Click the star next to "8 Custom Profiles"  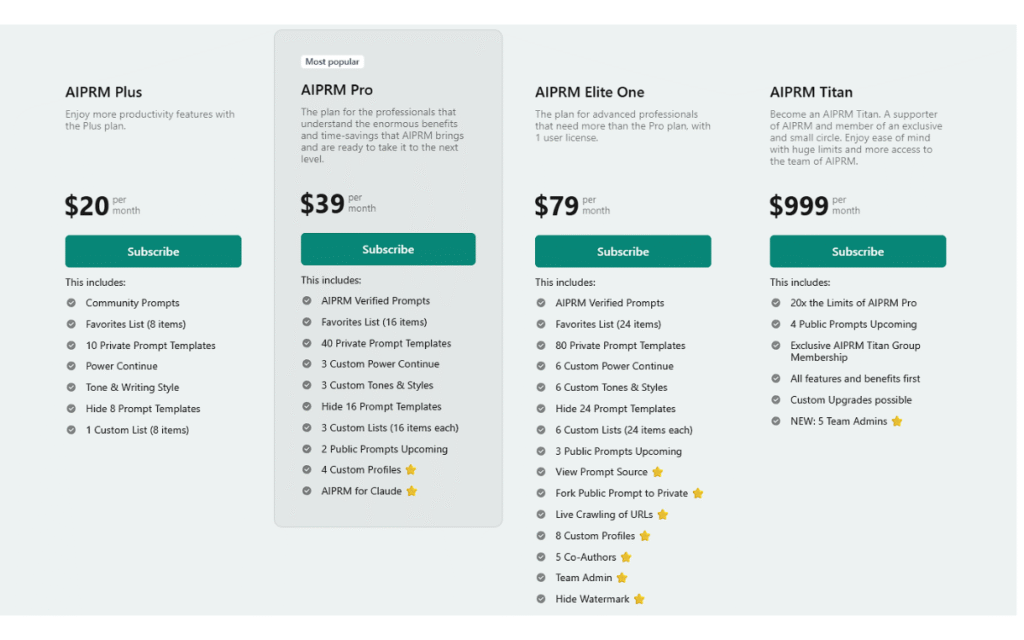coord(645,536)
